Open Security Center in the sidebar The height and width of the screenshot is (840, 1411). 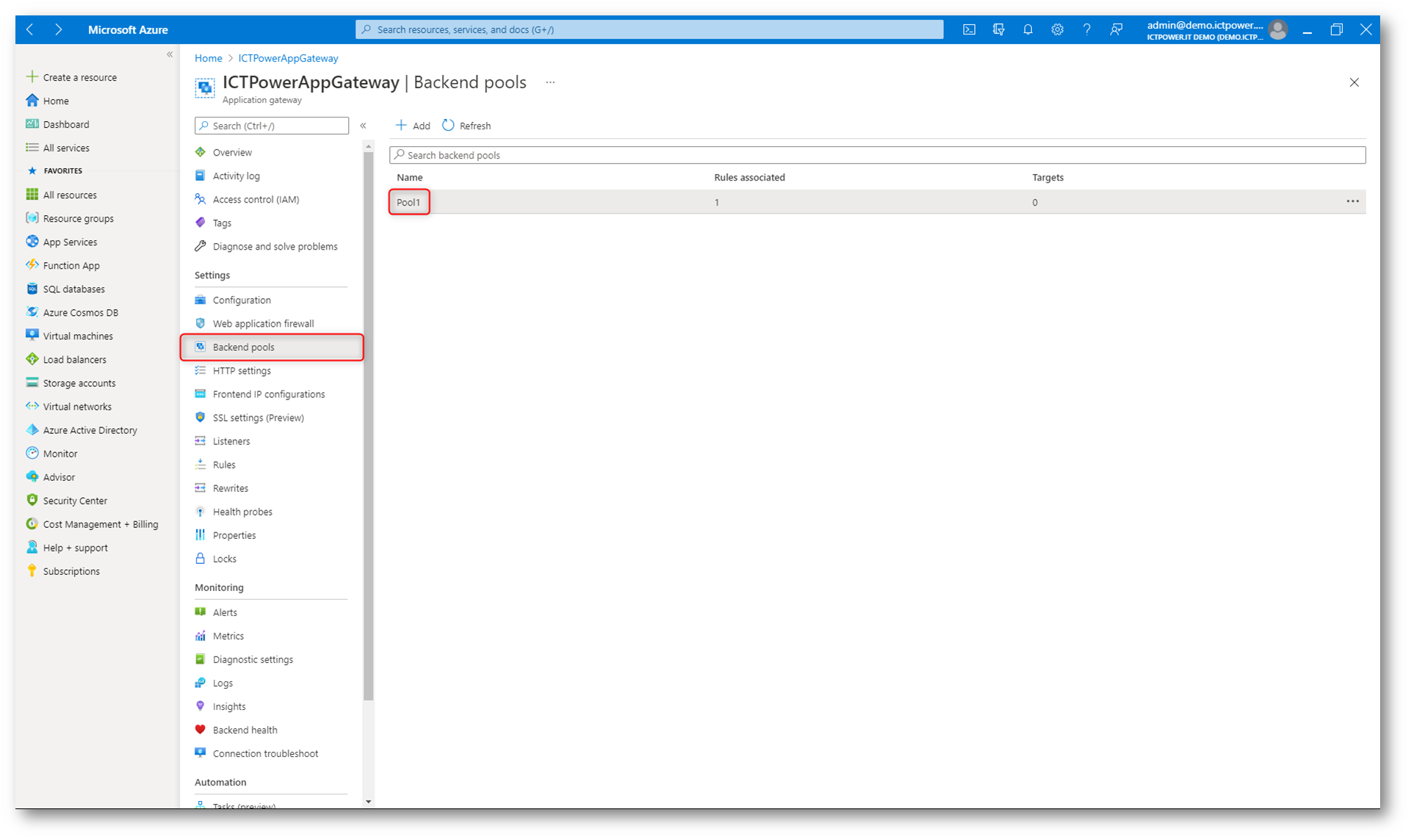tap(67, 500)
